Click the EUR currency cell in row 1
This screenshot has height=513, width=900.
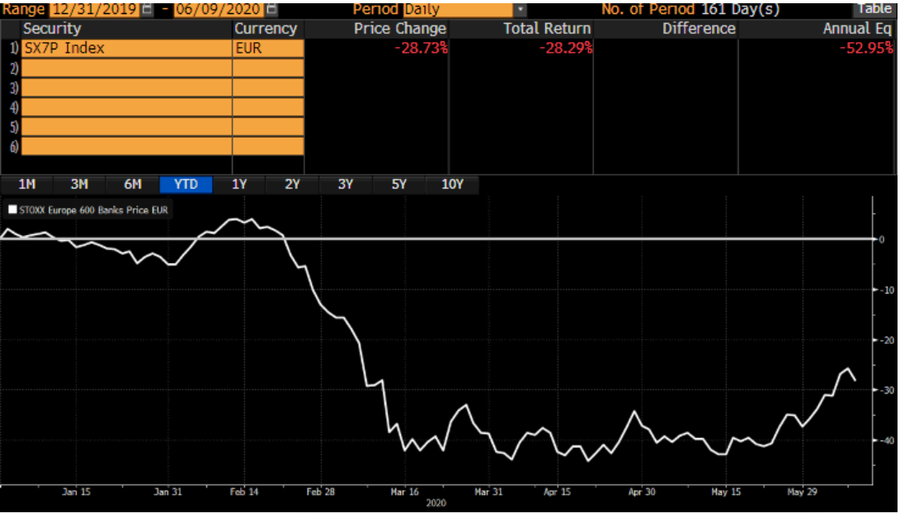pyautogui.click(x=268, y=49)
